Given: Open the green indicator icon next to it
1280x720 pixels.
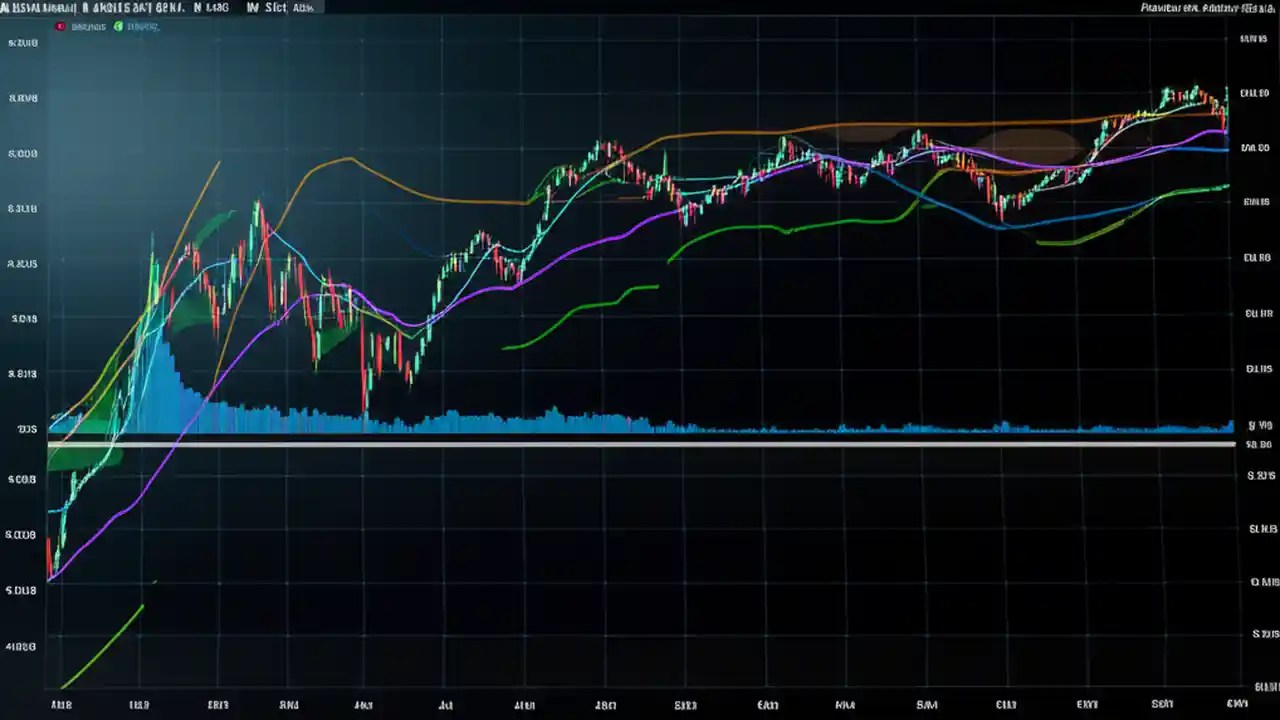Looking at the screenshot, I should click(x=118, y=26).
